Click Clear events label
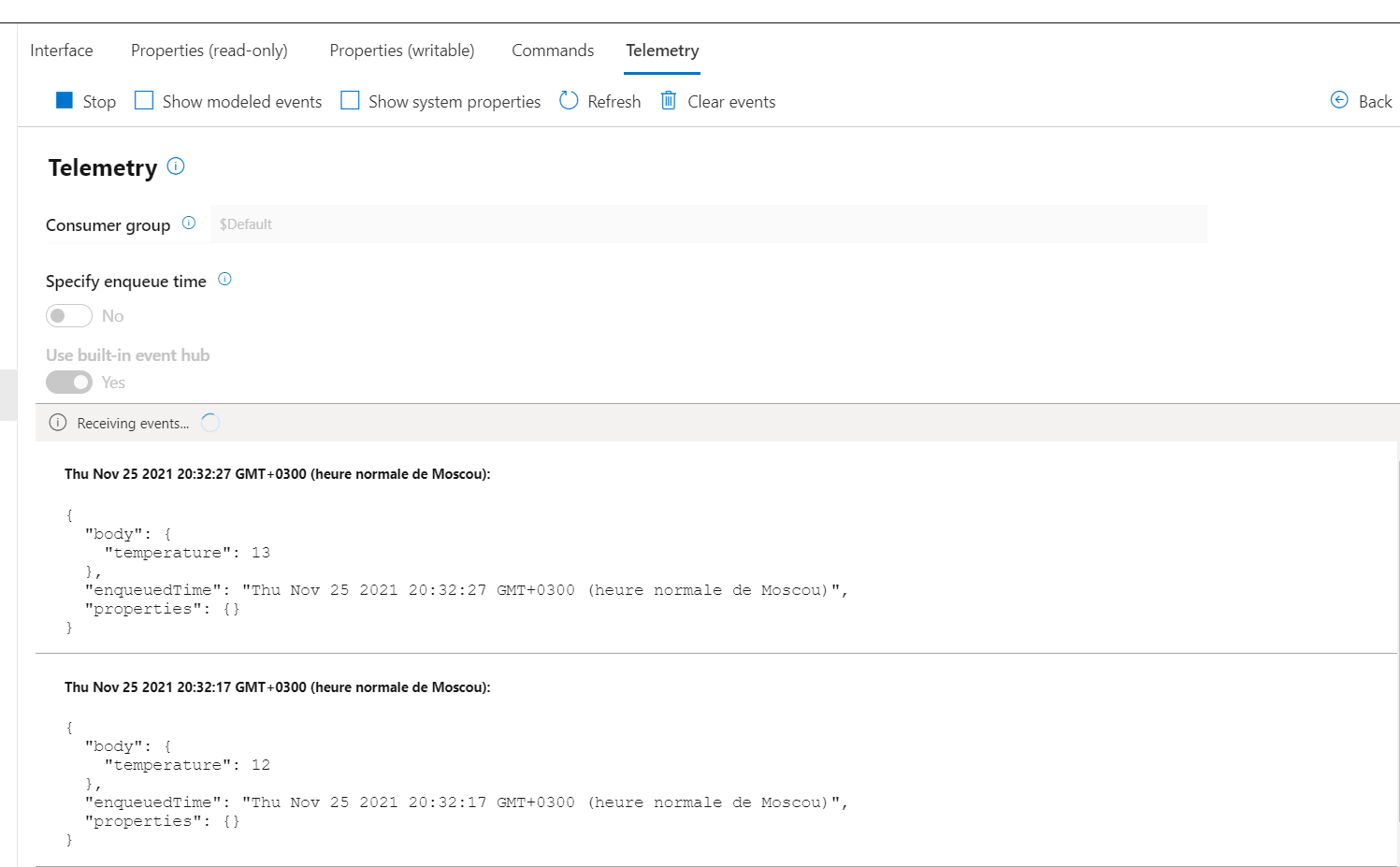 (x=731, y=102)
